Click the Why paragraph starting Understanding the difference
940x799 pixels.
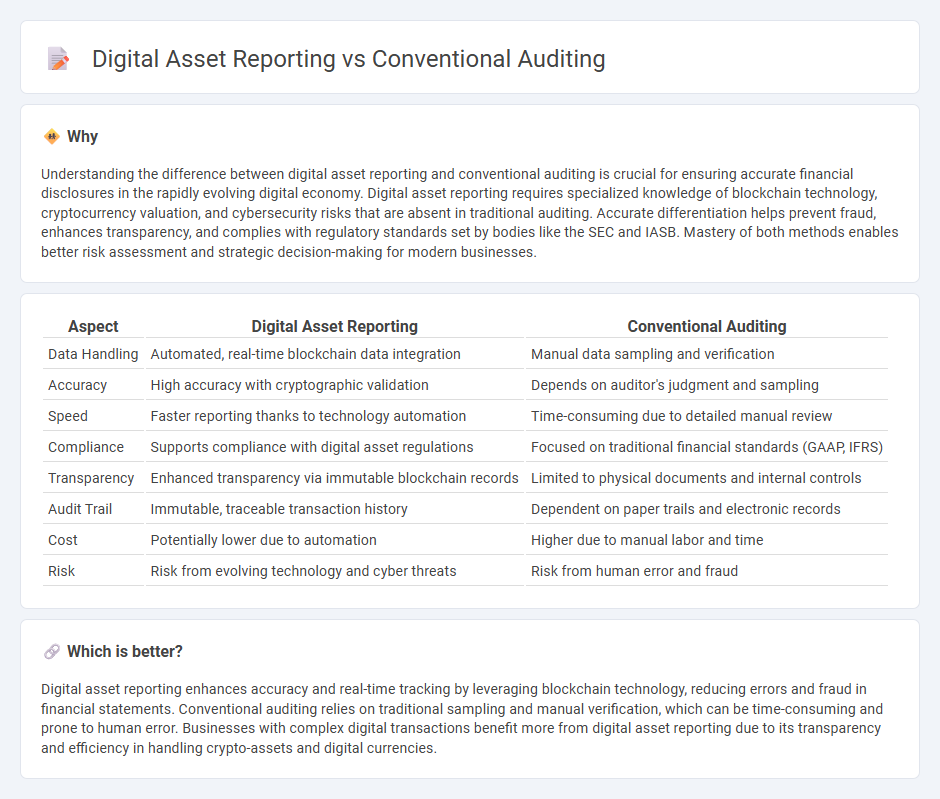click(x=469, y=213)
